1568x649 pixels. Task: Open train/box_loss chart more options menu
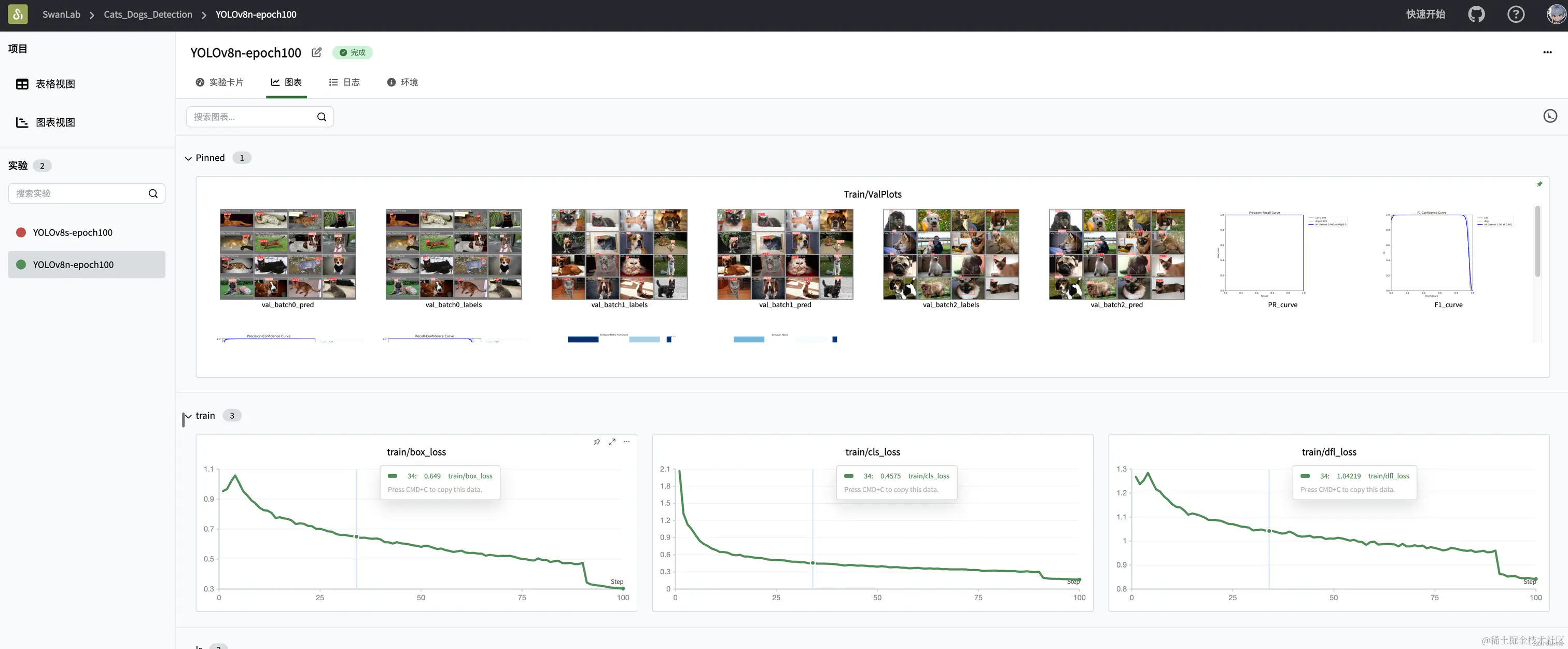[x=627, y=442]
